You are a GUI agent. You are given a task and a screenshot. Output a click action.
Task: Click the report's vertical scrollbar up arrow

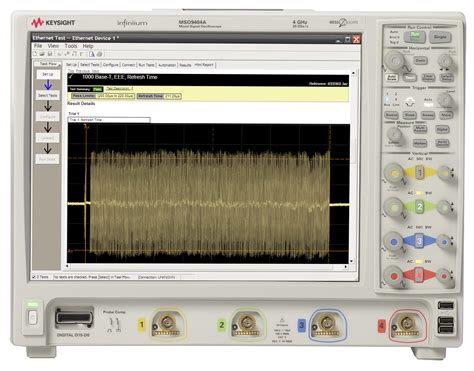click(x=353, y=73)
